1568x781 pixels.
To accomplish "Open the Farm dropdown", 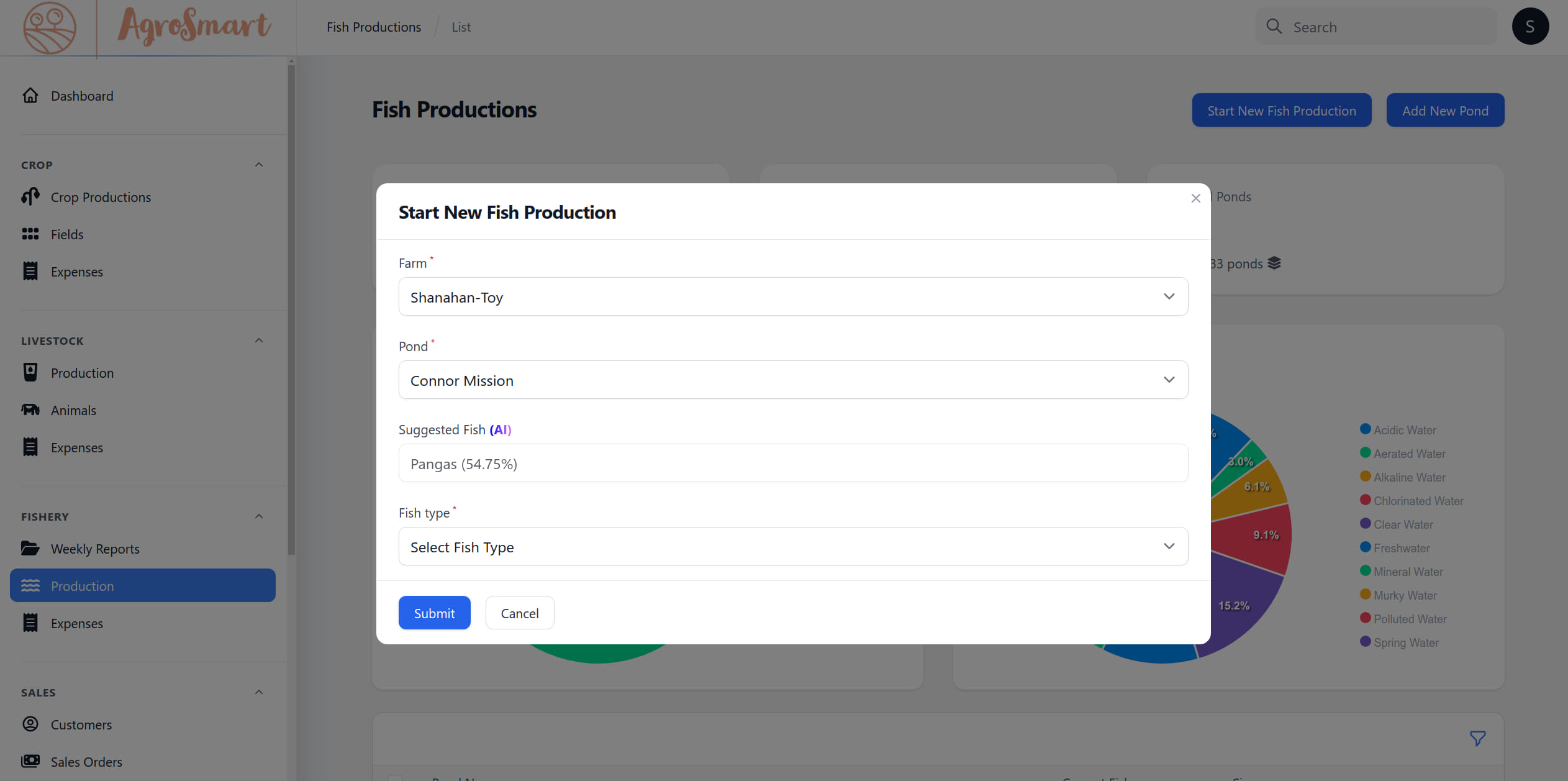I will [x=793, y=297].
